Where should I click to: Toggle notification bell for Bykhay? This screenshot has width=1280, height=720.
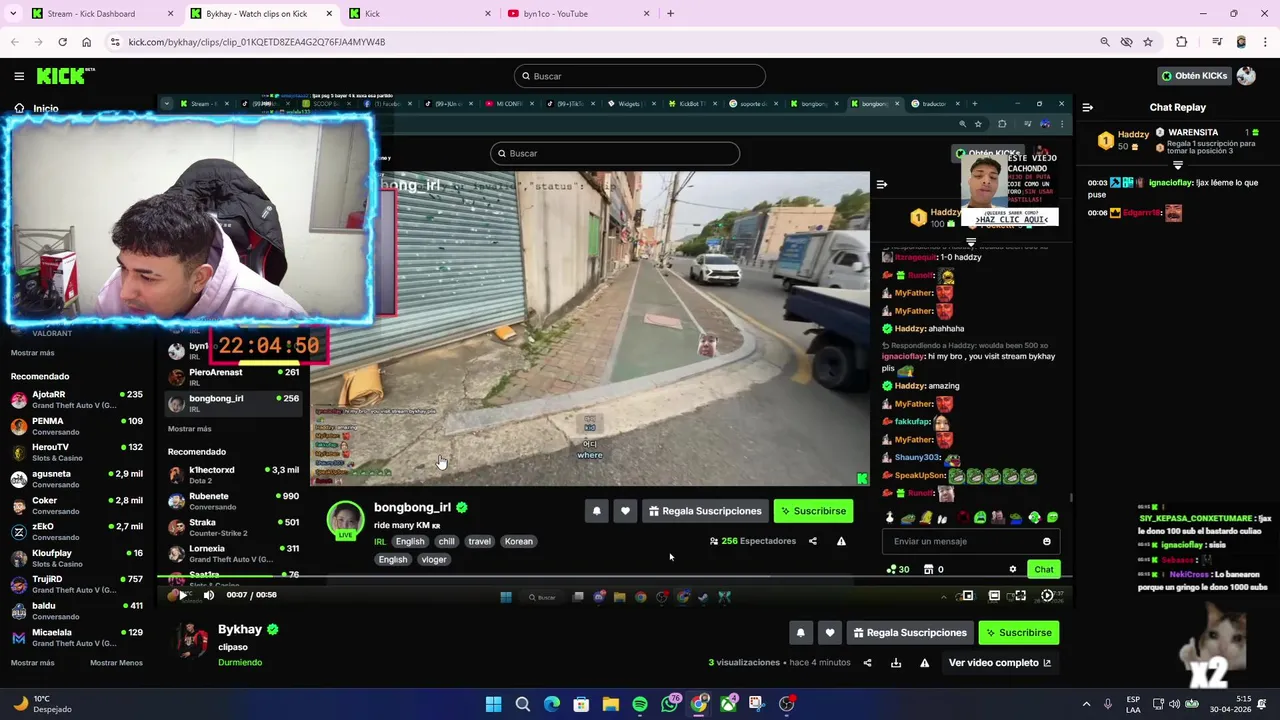(800, 633)
